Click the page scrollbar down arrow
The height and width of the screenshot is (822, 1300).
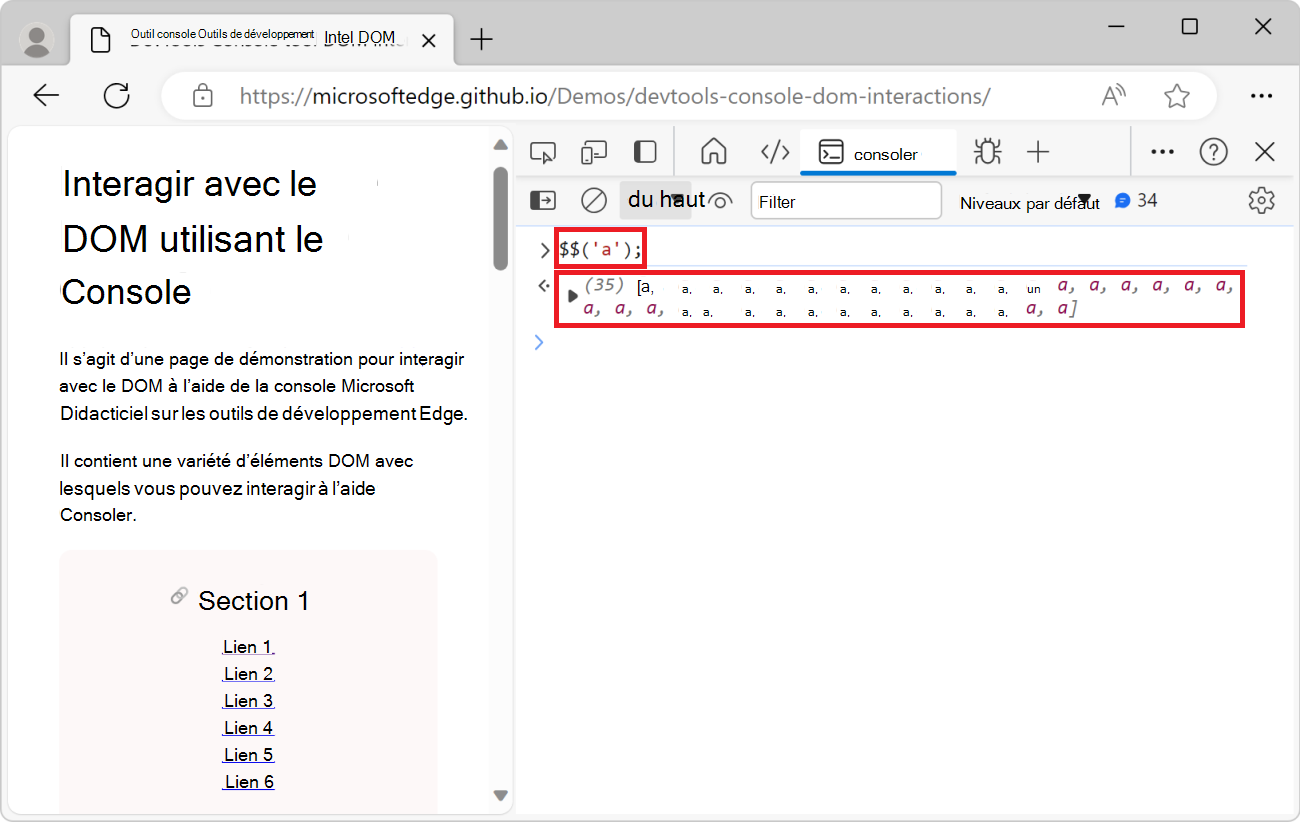point(500,795)
